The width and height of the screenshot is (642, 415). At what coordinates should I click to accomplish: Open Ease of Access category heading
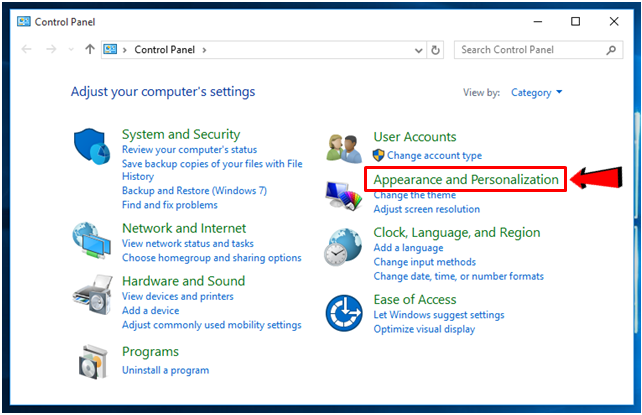click(x=415, y=300)
